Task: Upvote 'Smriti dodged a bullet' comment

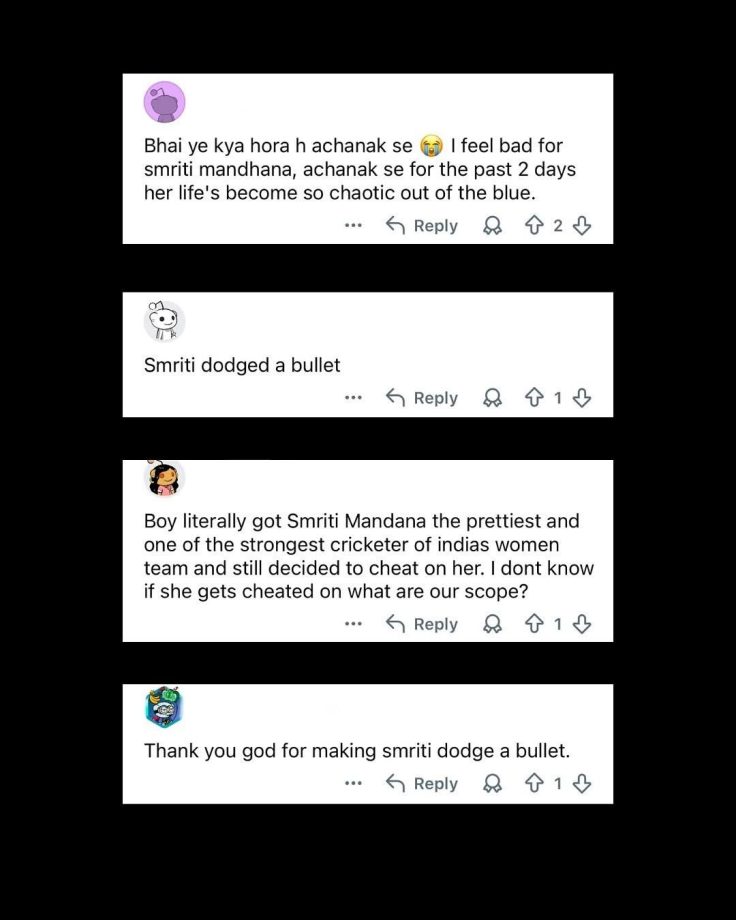Action: pyautogui.click(x=534, y=398)
